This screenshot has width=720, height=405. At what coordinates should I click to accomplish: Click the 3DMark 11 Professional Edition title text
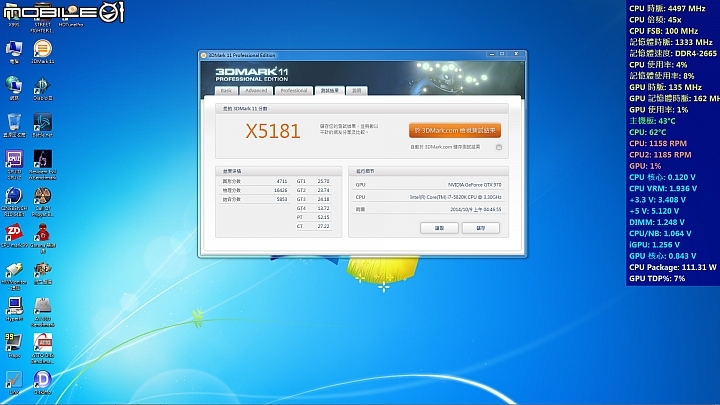pyautogui.click(x=242, y=55)
